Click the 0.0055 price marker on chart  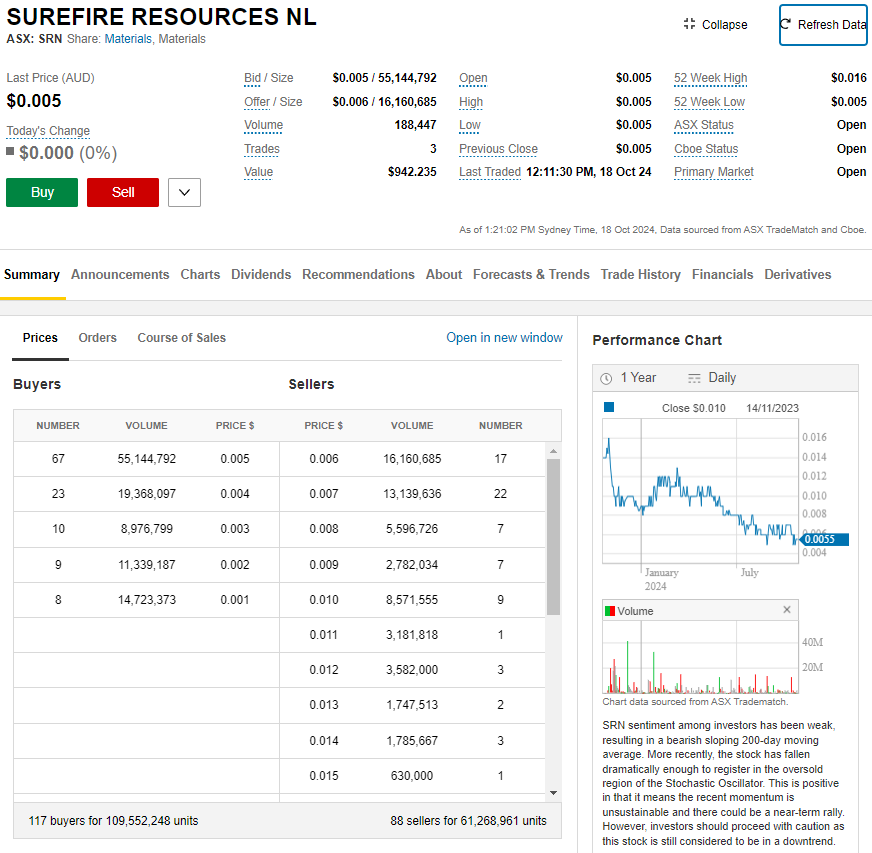[824, 539]
